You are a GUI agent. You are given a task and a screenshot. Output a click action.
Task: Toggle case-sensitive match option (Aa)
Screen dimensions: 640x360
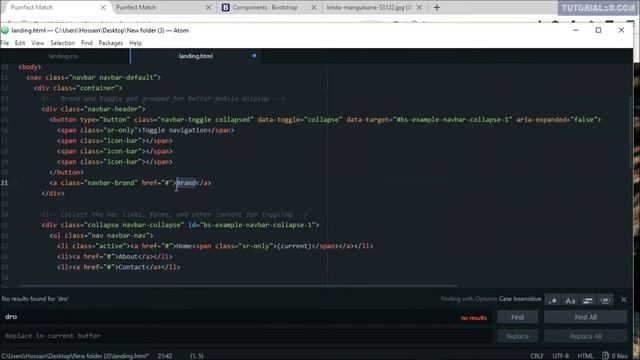click(x=570, y=300)
